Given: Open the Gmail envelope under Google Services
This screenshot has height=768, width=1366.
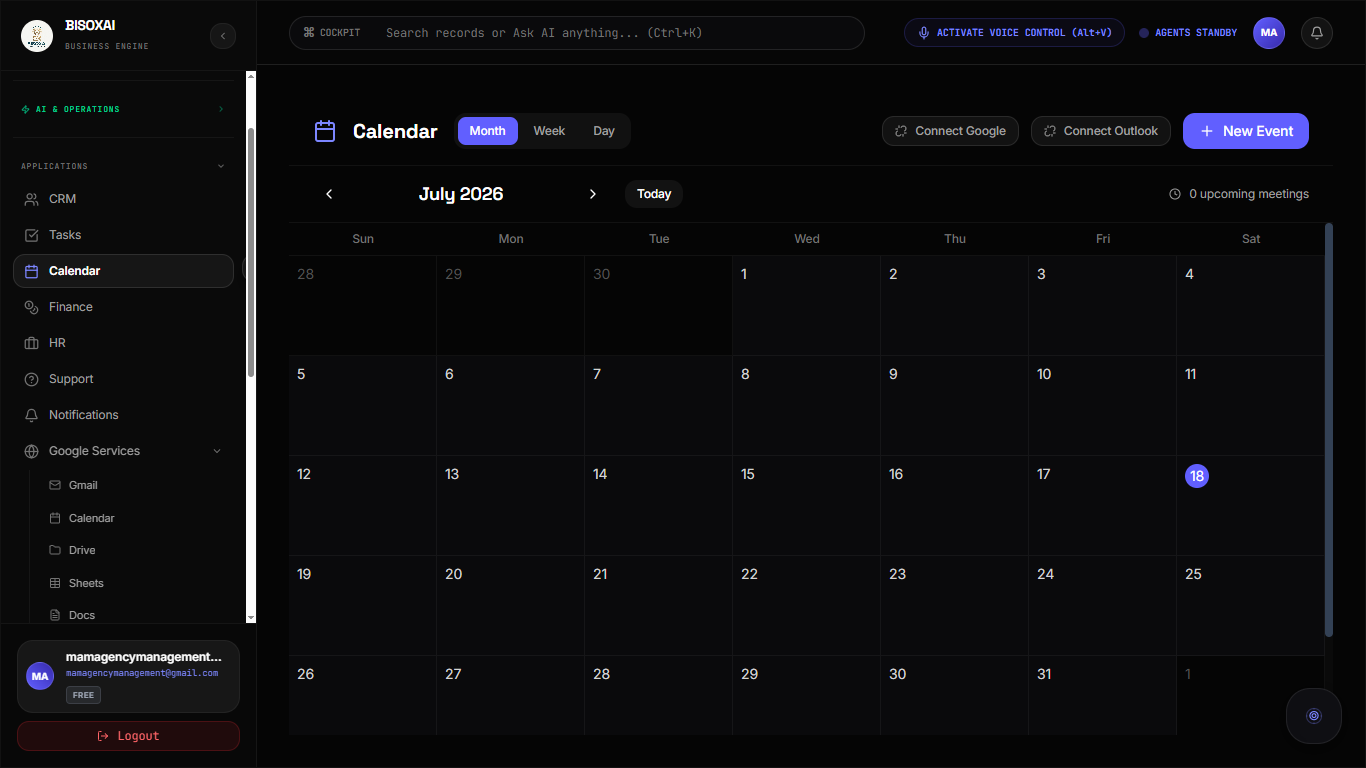Looking at the screenshot, I should pyautogui.click(x=55, y=485).
